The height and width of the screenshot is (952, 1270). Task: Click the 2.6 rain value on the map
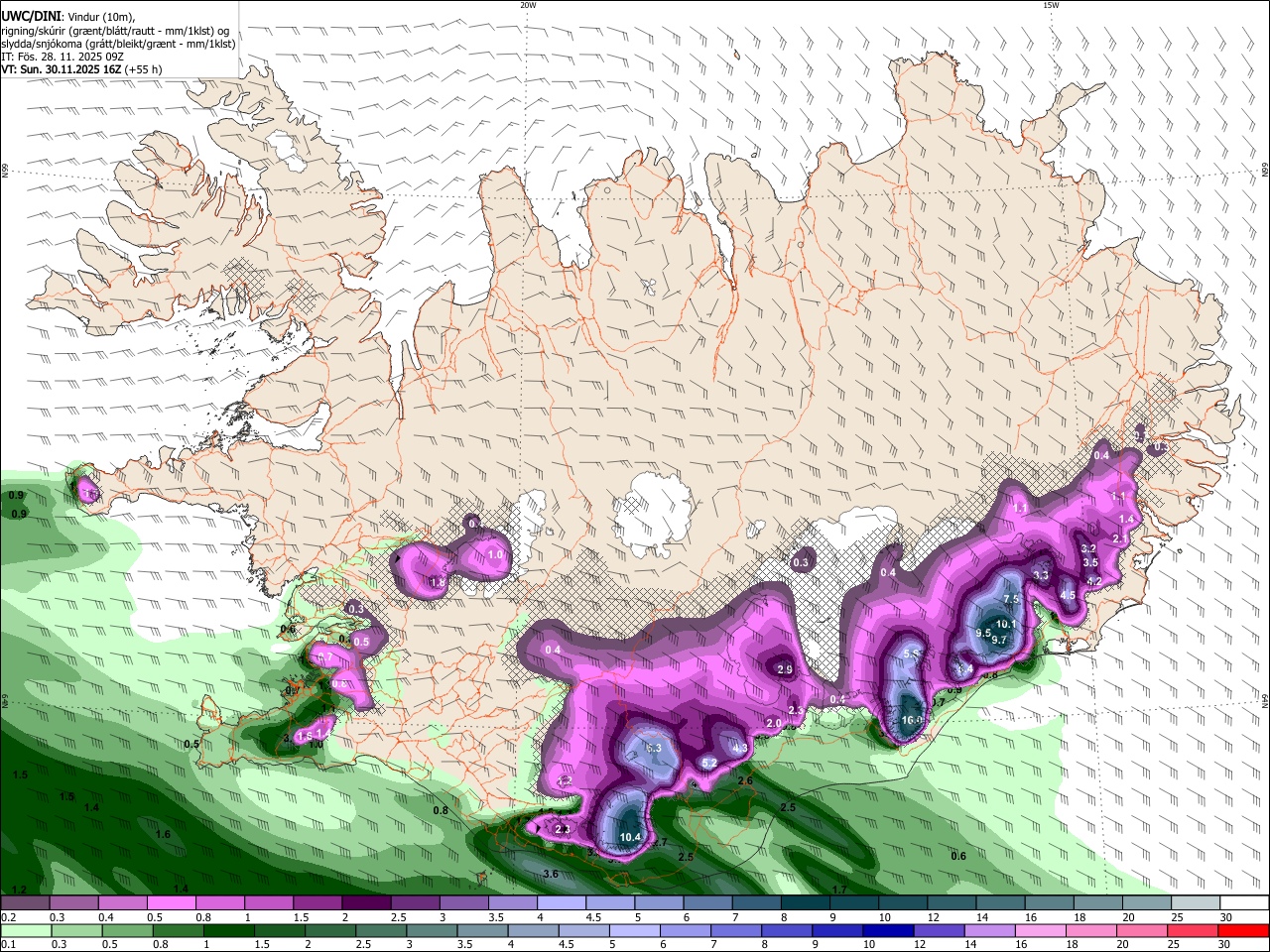[745, 780]
